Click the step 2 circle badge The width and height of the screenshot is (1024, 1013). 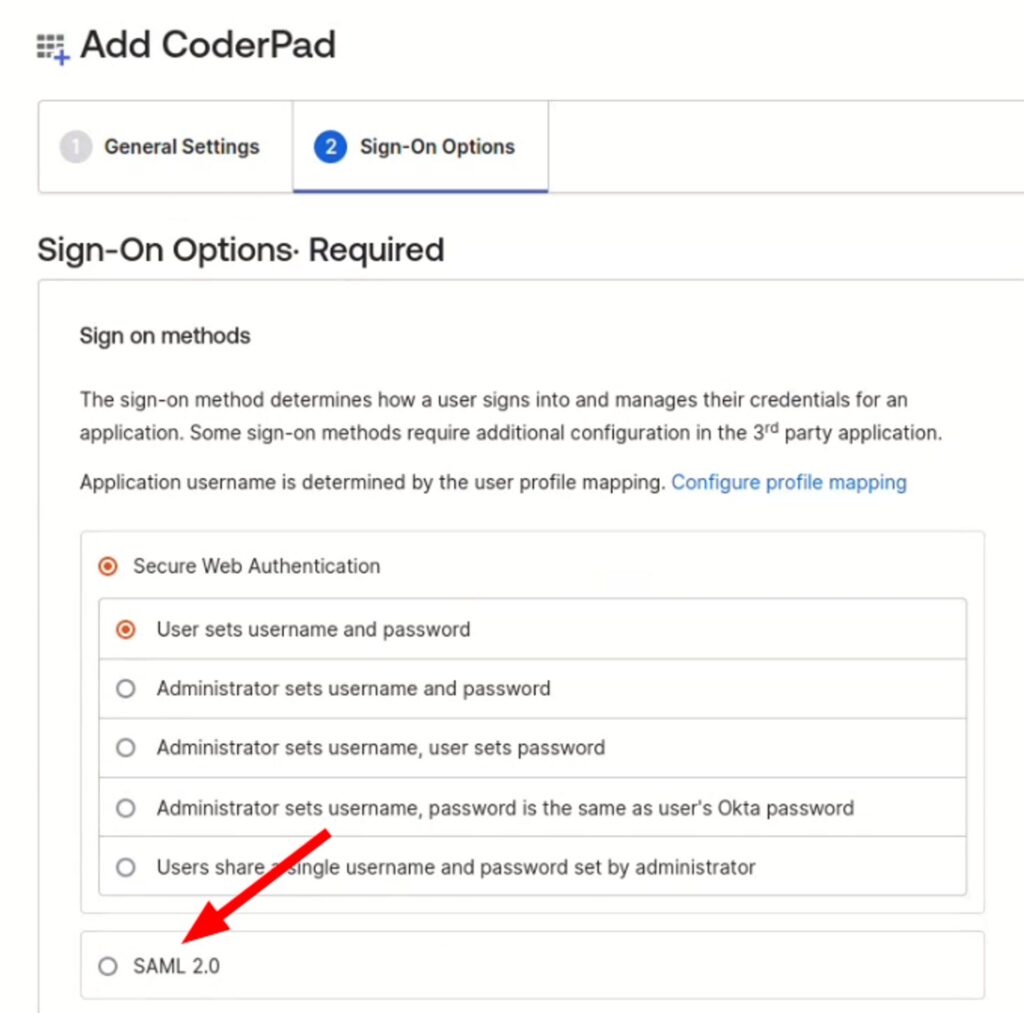click(x=332, y=146)
